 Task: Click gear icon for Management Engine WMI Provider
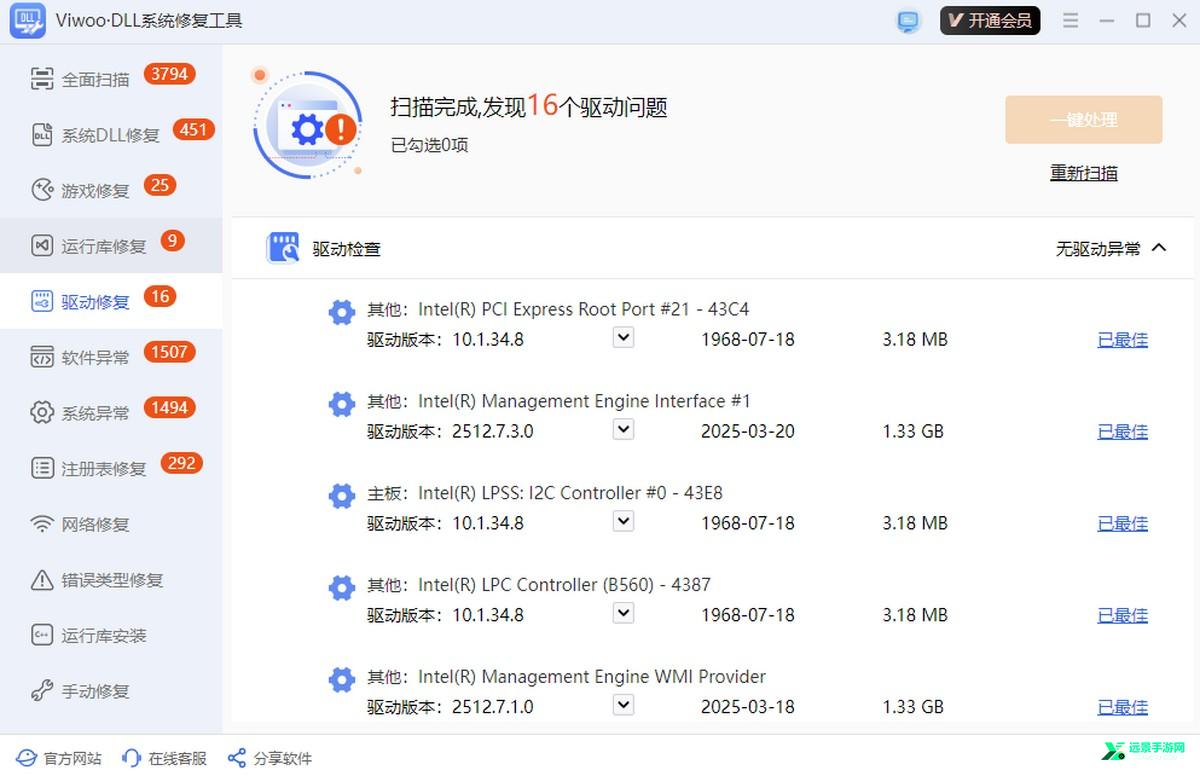click(342, 680)
